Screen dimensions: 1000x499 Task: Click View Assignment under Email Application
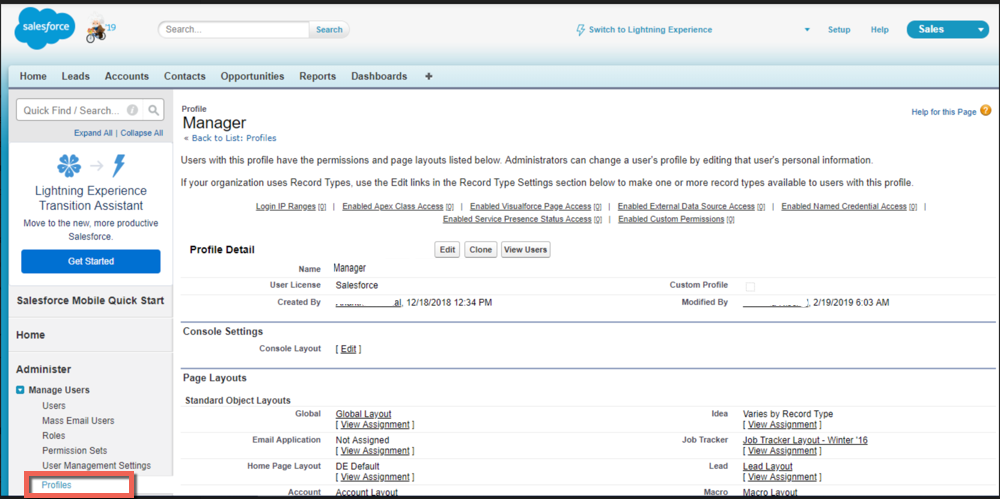click(x=375, y=451)
